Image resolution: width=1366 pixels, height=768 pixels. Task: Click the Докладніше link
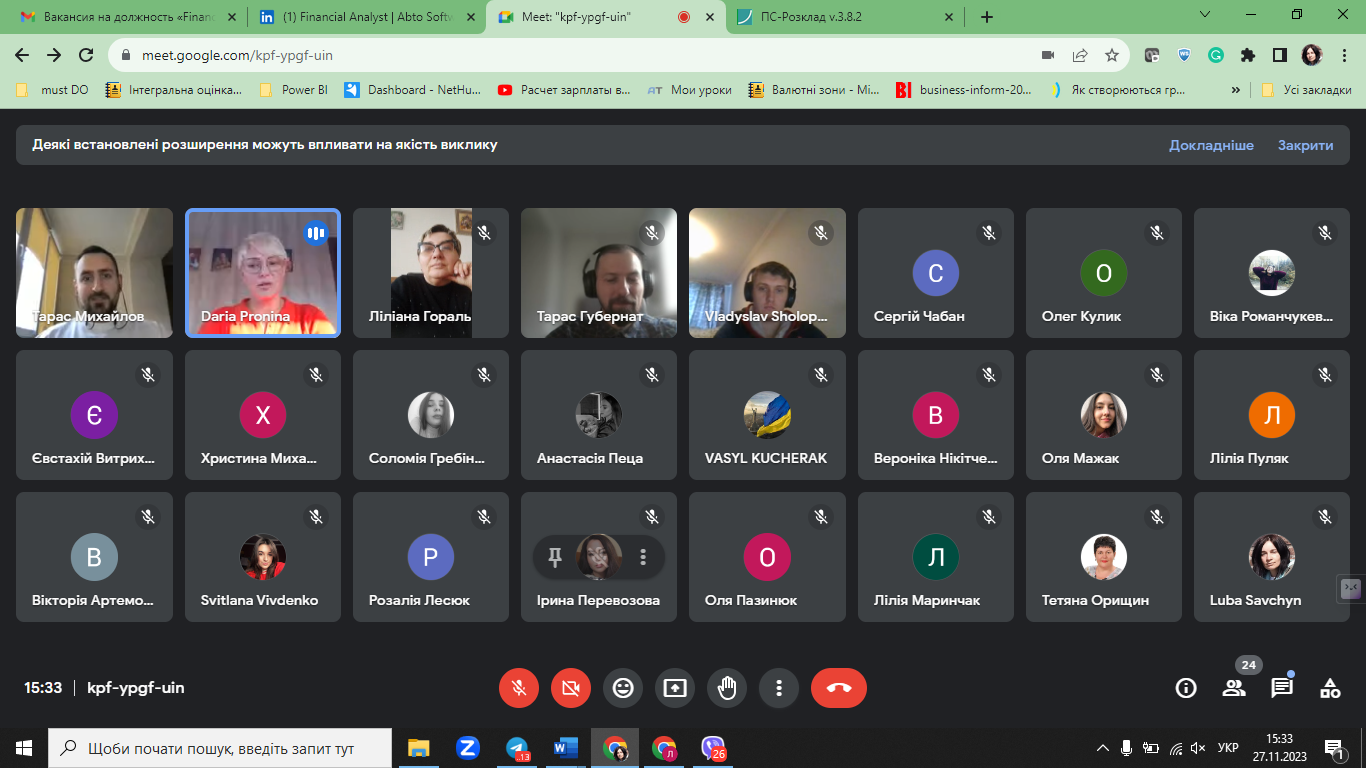[x=1211, y=145]
